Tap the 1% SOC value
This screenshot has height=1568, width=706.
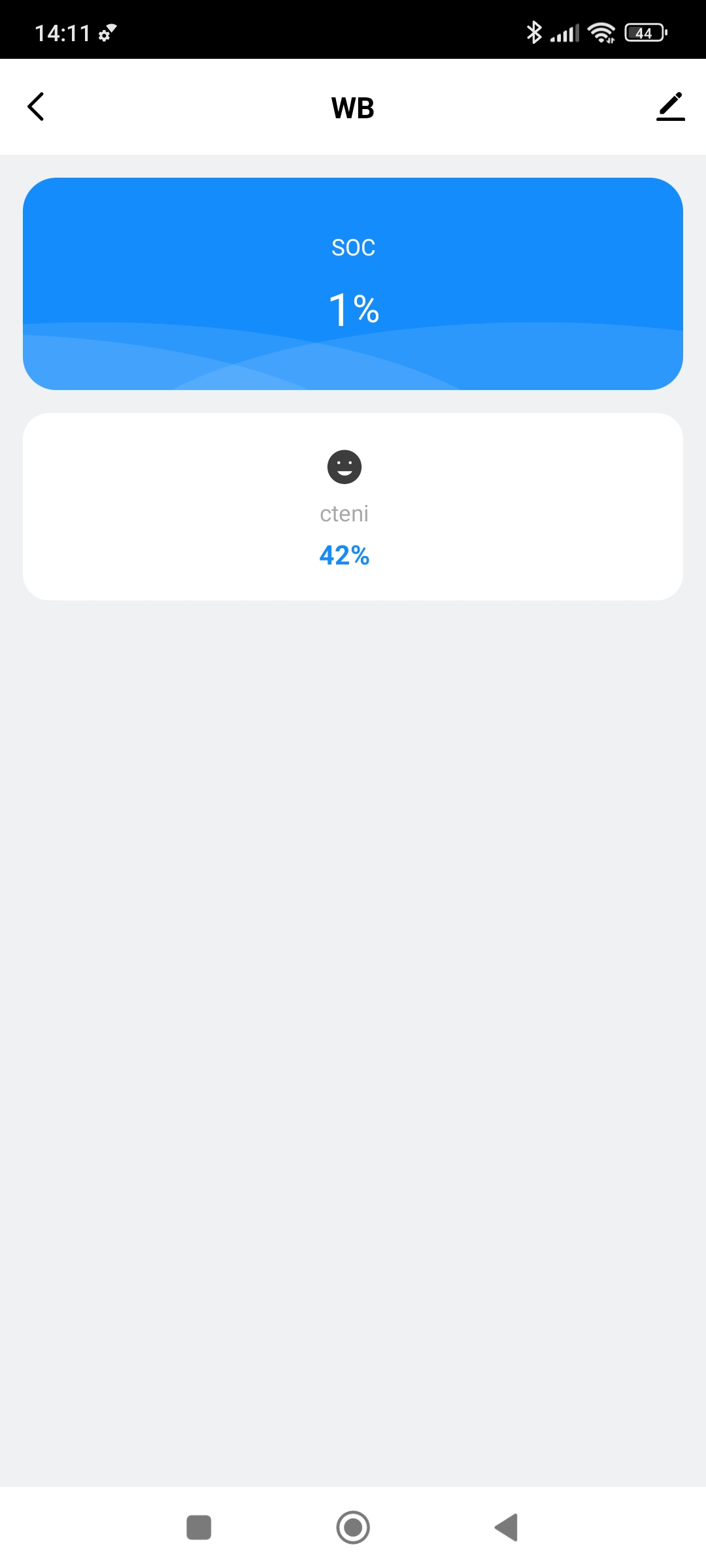pyautogui.click(x=354, y=309)
